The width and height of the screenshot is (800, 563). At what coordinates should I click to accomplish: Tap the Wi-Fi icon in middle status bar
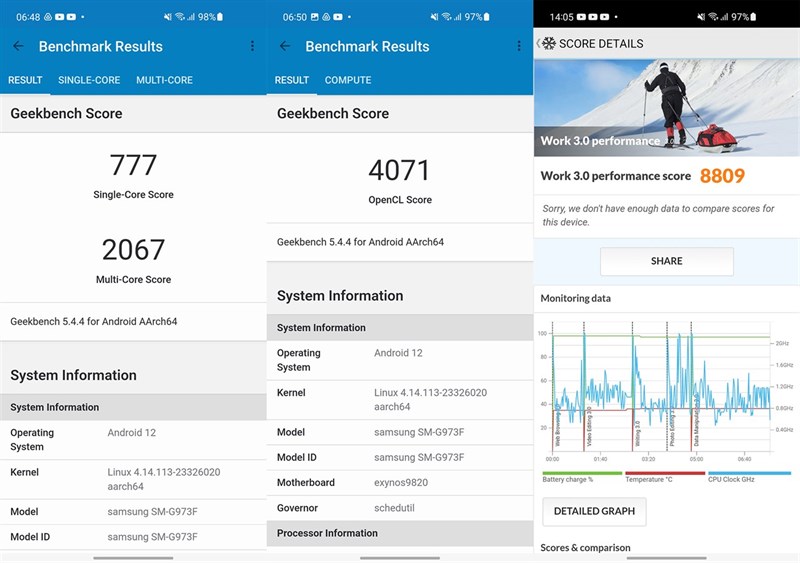click(x=446, y=17)
